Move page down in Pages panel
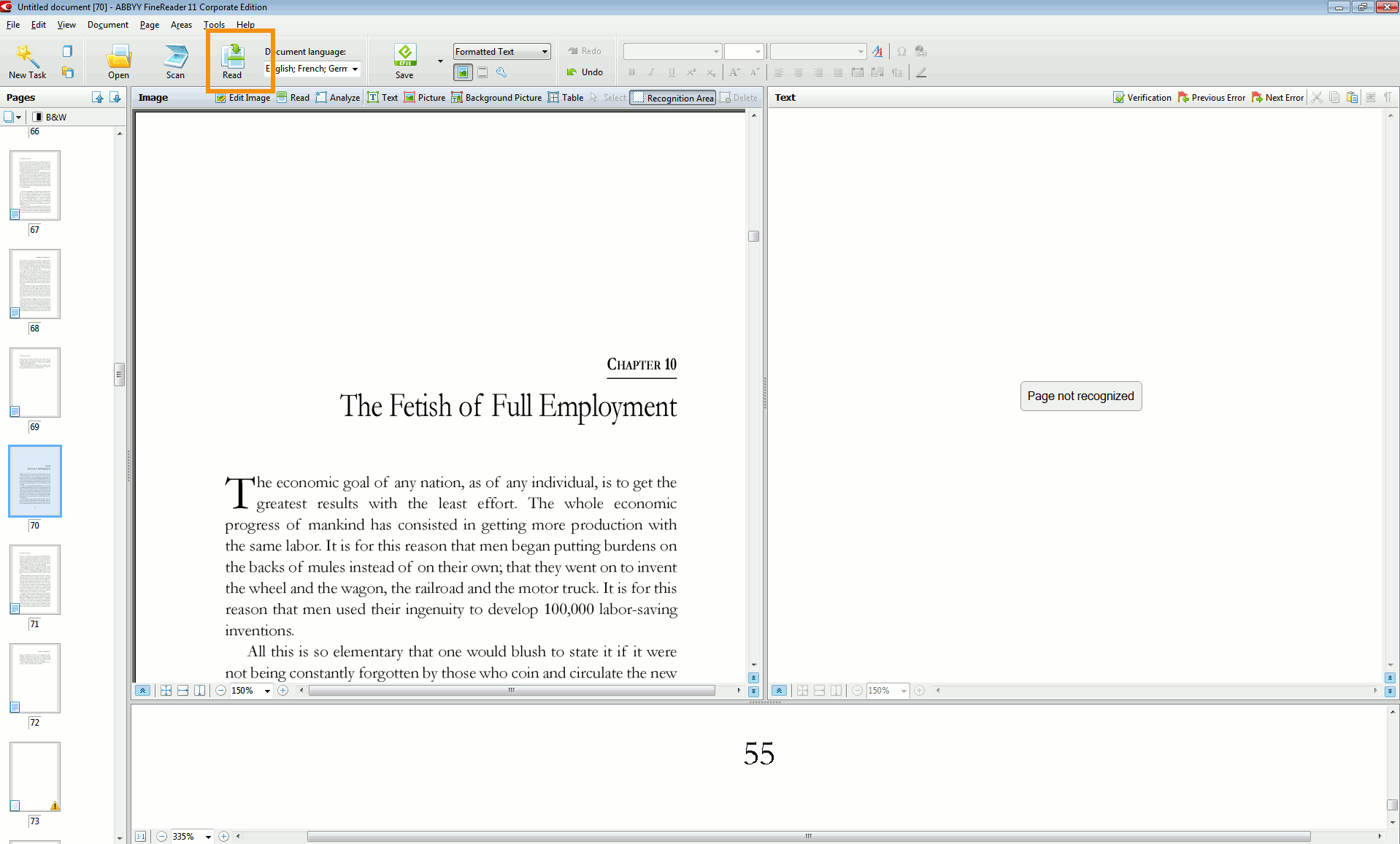The width and height of the screenshot is (1400, 844). point(115,98)
